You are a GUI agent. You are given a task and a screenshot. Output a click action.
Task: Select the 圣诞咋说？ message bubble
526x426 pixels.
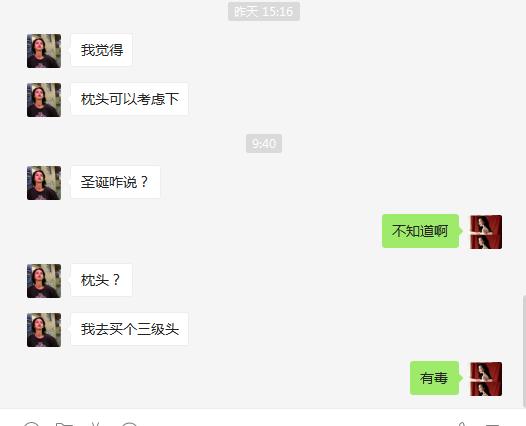tap(115, 182)
